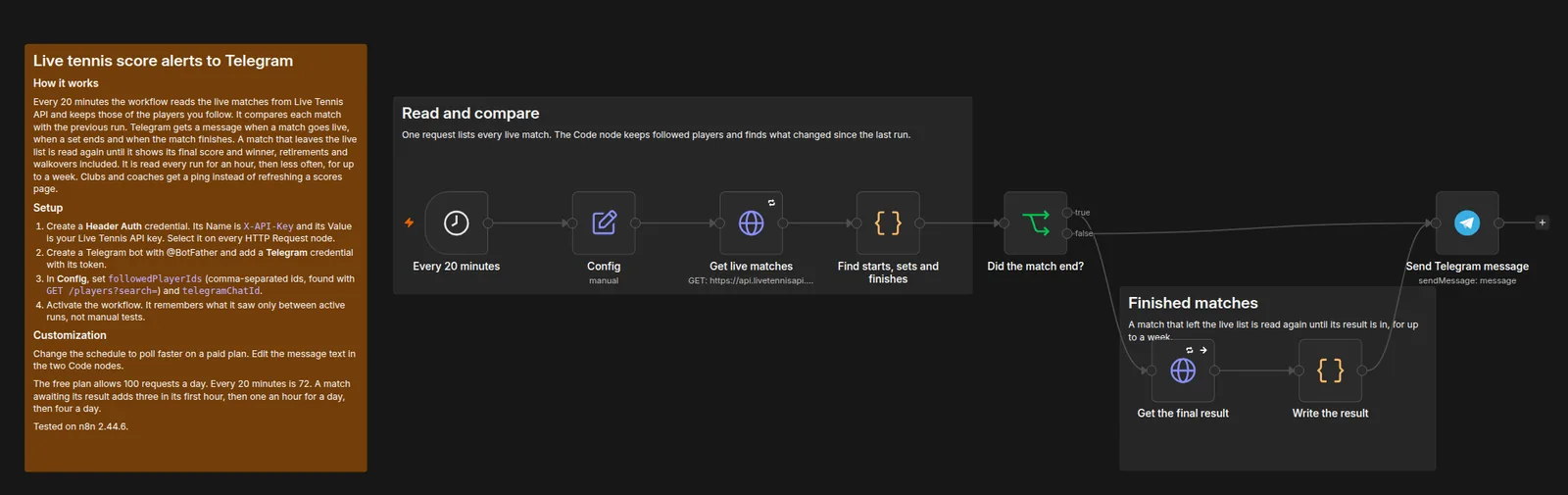Viewport: 1568px width, 495px height.
Task: Click the Tested on n8n 2.44.6 line
Action: [80, 426]
